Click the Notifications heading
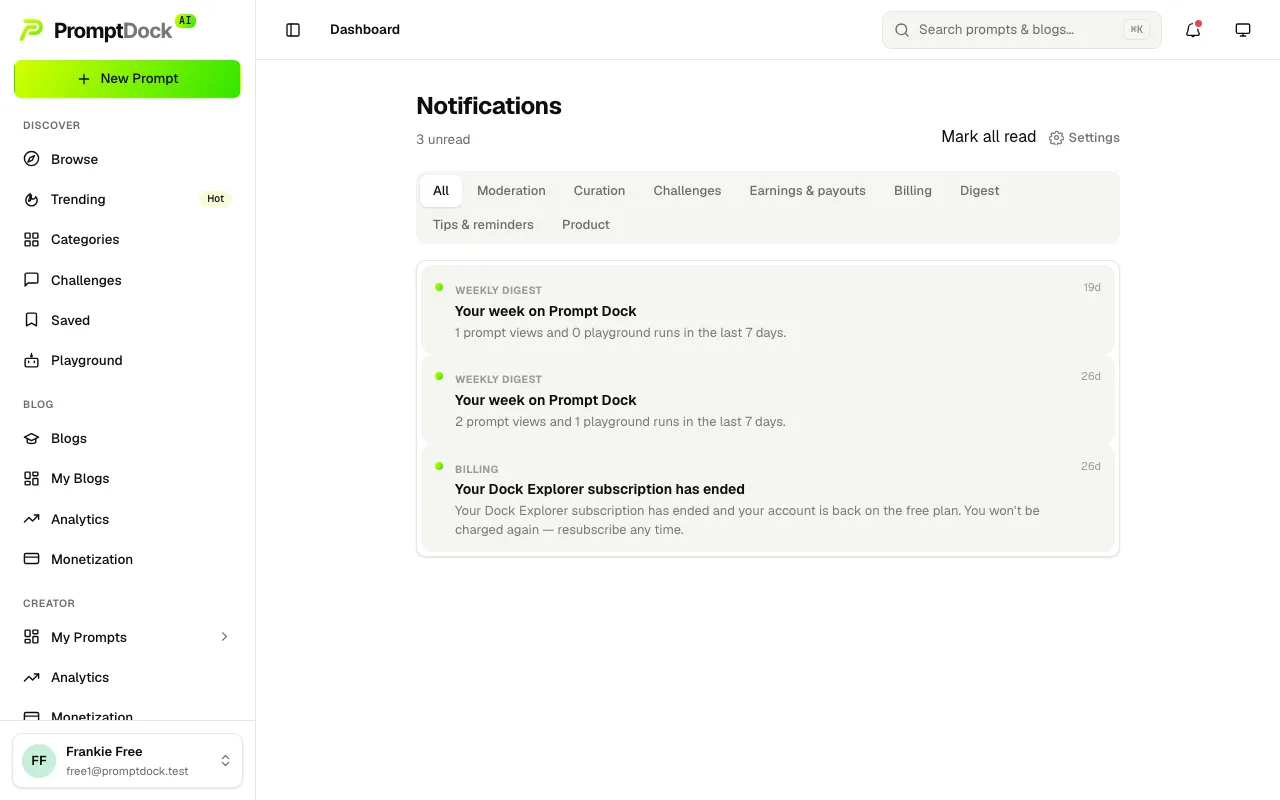Viewport: 1280px width, 800px height. pos(489,106)
